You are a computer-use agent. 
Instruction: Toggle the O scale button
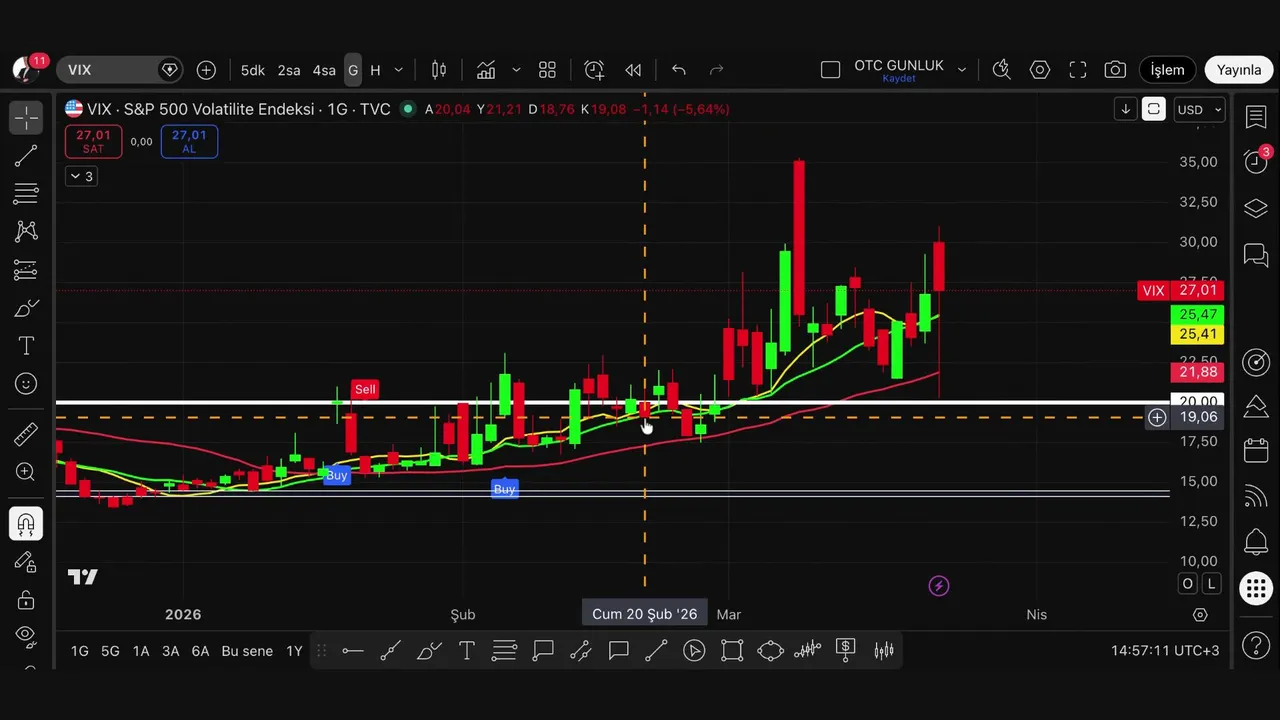pos(1188,584)
